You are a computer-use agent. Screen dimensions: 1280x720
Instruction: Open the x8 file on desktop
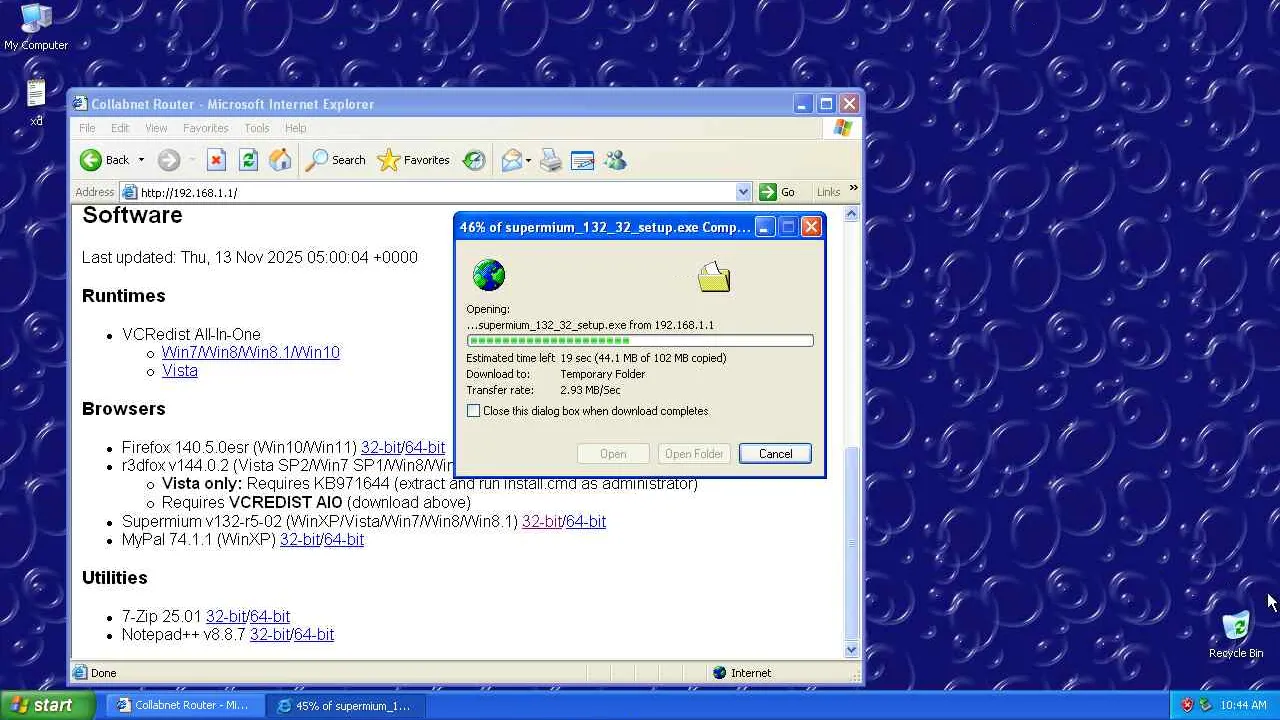tap(36, 103)
